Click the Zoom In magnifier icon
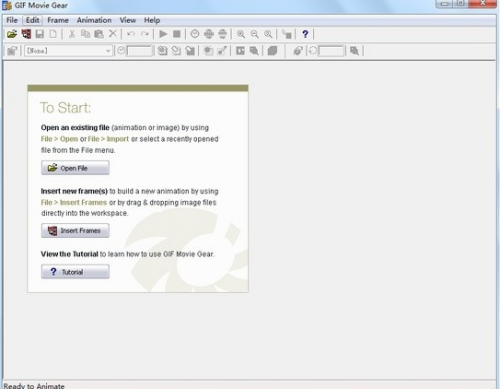 [x=241, y=34]
